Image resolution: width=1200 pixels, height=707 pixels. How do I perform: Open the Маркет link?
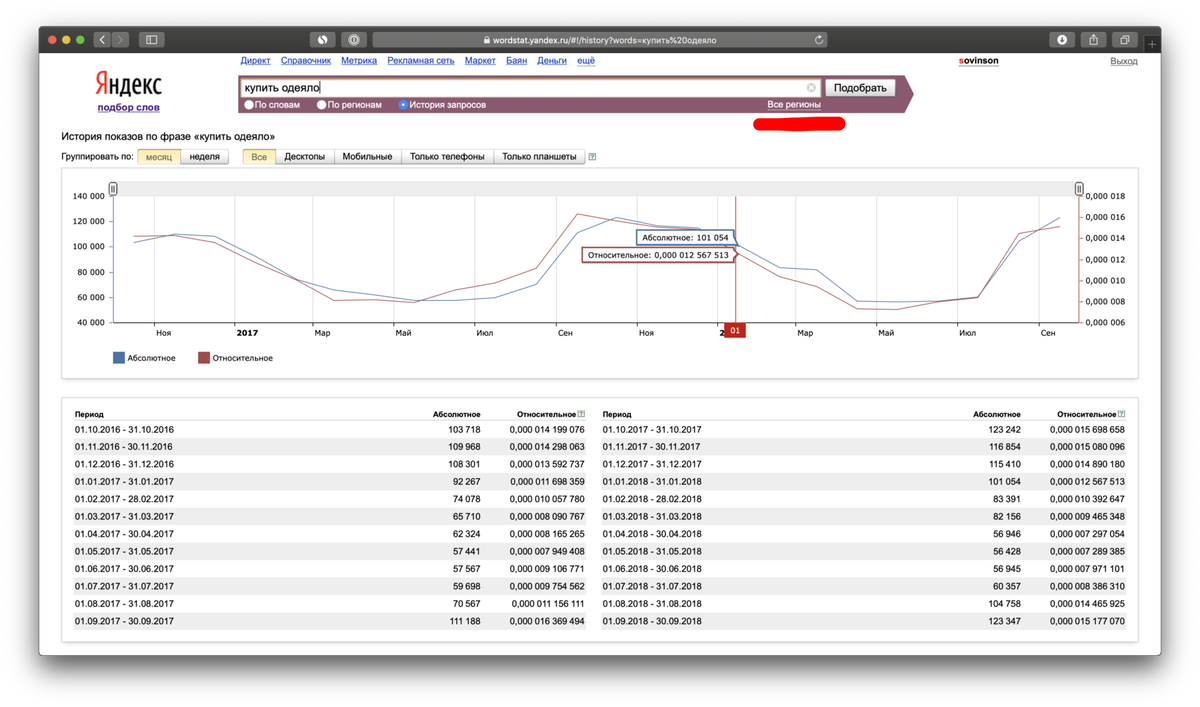480,61
